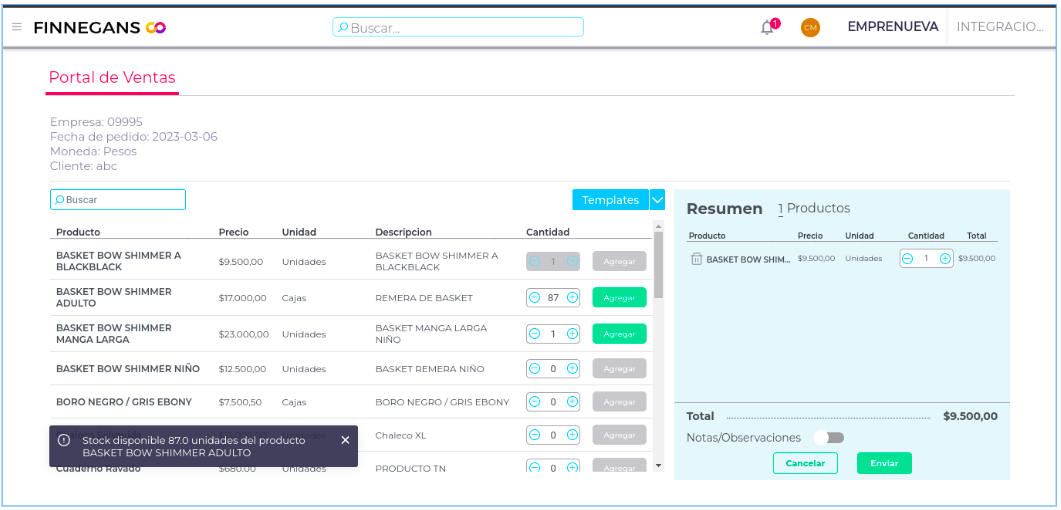Click the Enviar button

pyautogui.click(x=884, y=463)
